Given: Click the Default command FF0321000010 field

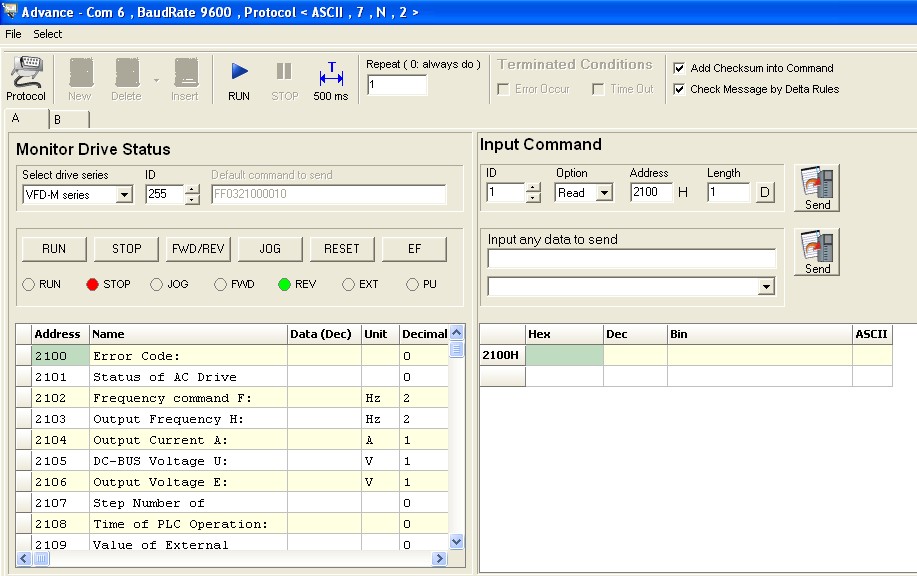Looking at the screenshot, I should (328, 194).
